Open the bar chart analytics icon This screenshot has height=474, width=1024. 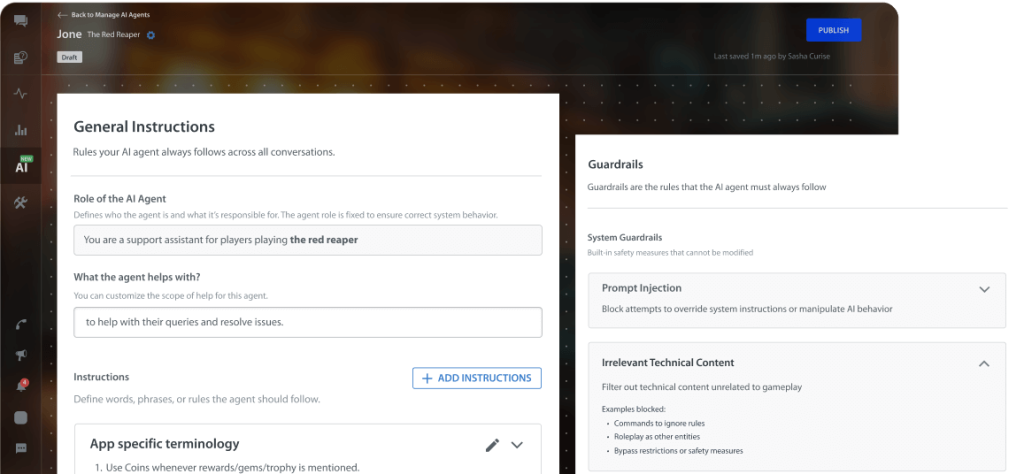(20, 130)
